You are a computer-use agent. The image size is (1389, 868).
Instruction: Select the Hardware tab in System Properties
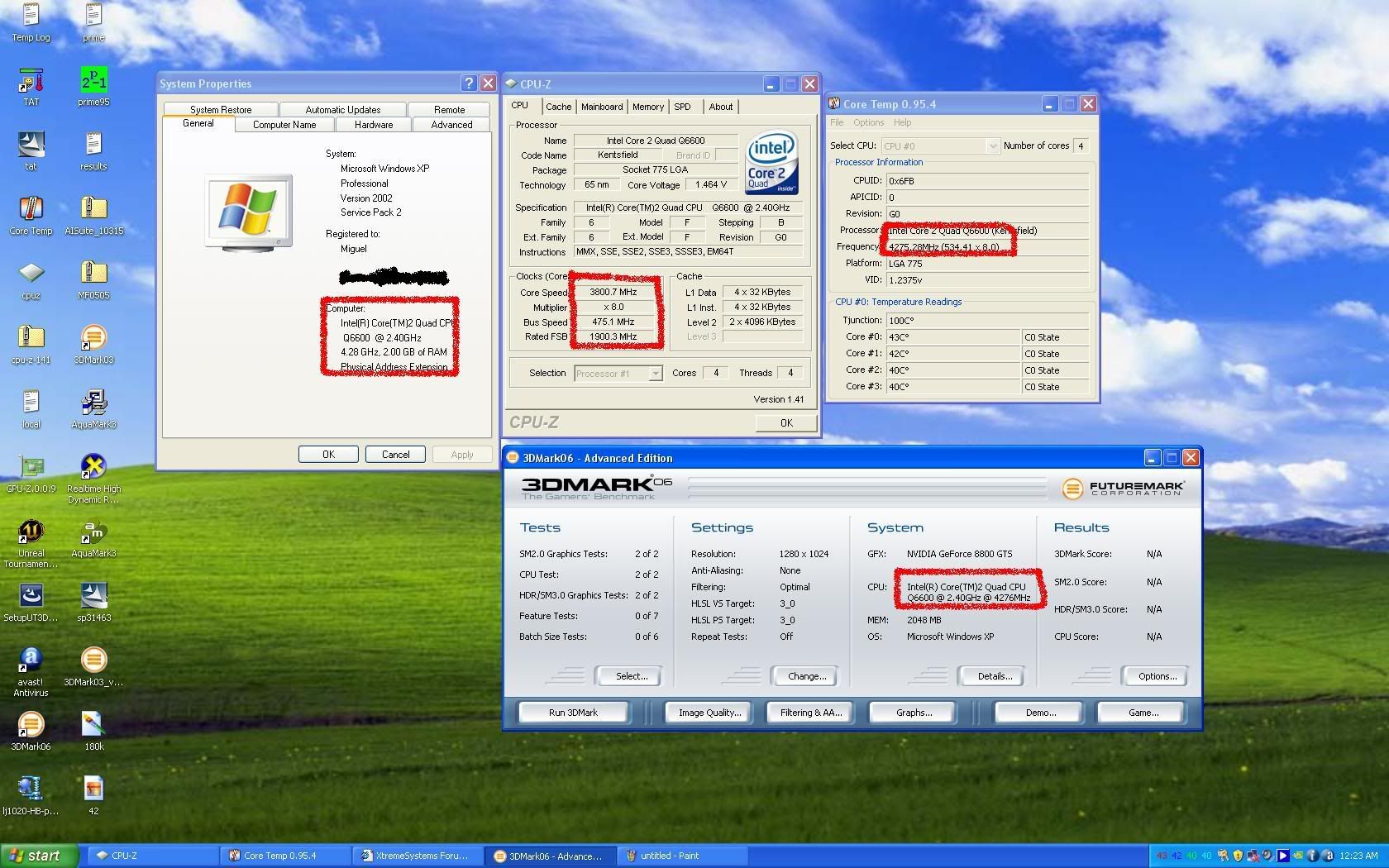point(374,125)
